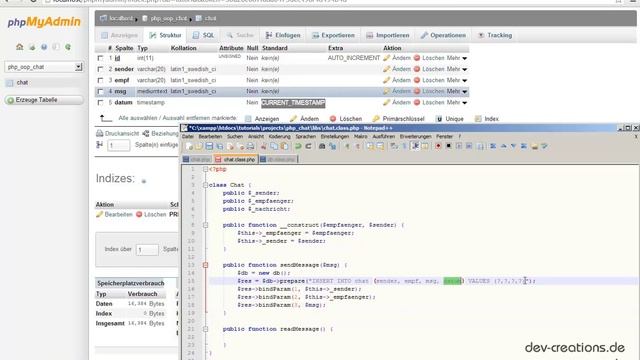Collapse the readMessage function fold marker
Screen dimensions: 640x360
click(x=205, y=329)
